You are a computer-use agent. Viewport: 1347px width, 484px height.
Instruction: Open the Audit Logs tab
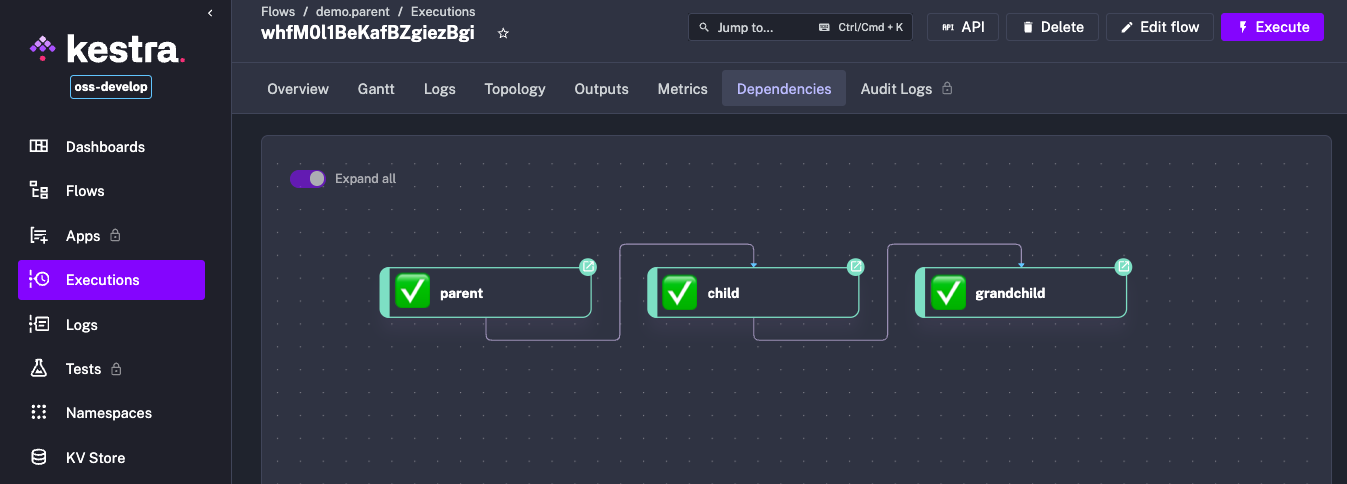[x=896, y=89]
